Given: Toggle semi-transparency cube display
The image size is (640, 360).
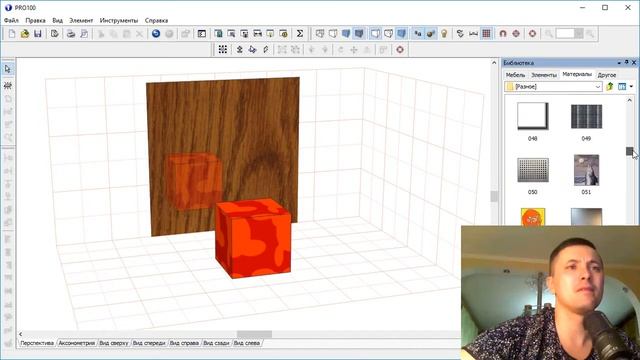Looking at the screenshot, I should pyautogui.click(x=388, y=34).
